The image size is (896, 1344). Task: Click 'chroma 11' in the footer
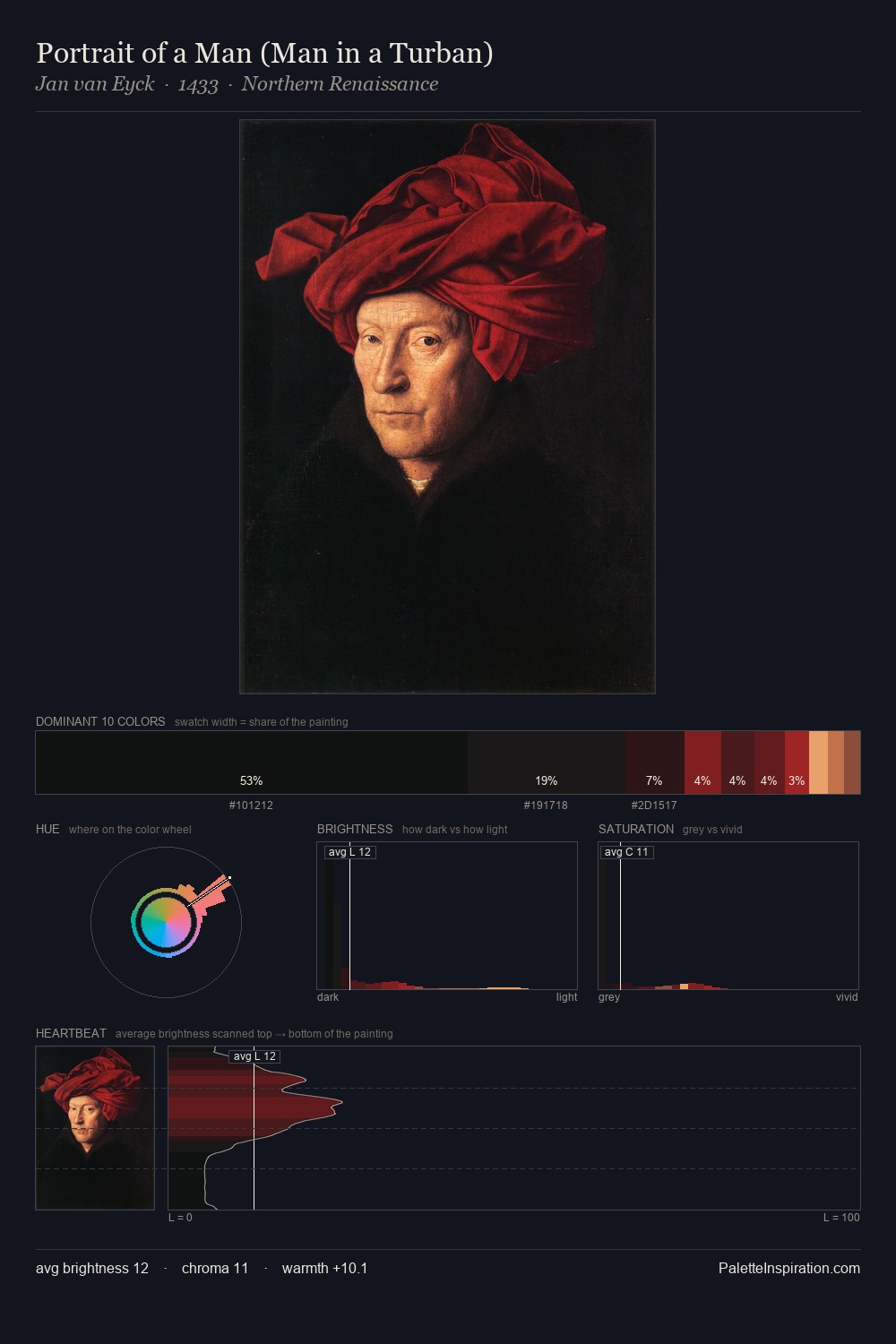coord(215,1269)
